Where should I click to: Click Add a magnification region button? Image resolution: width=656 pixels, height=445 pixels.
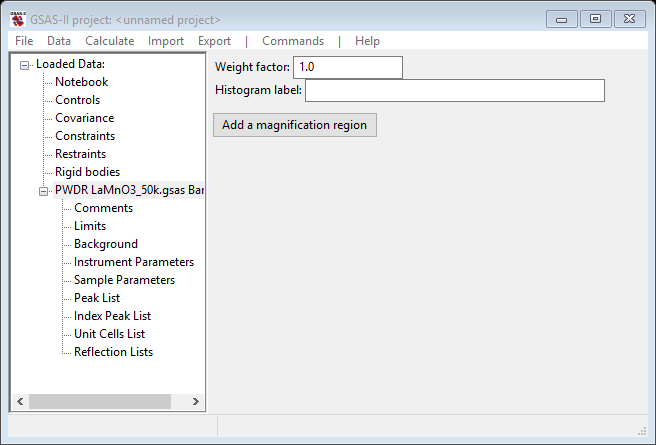pyautogui.click(x=295, y=125)
